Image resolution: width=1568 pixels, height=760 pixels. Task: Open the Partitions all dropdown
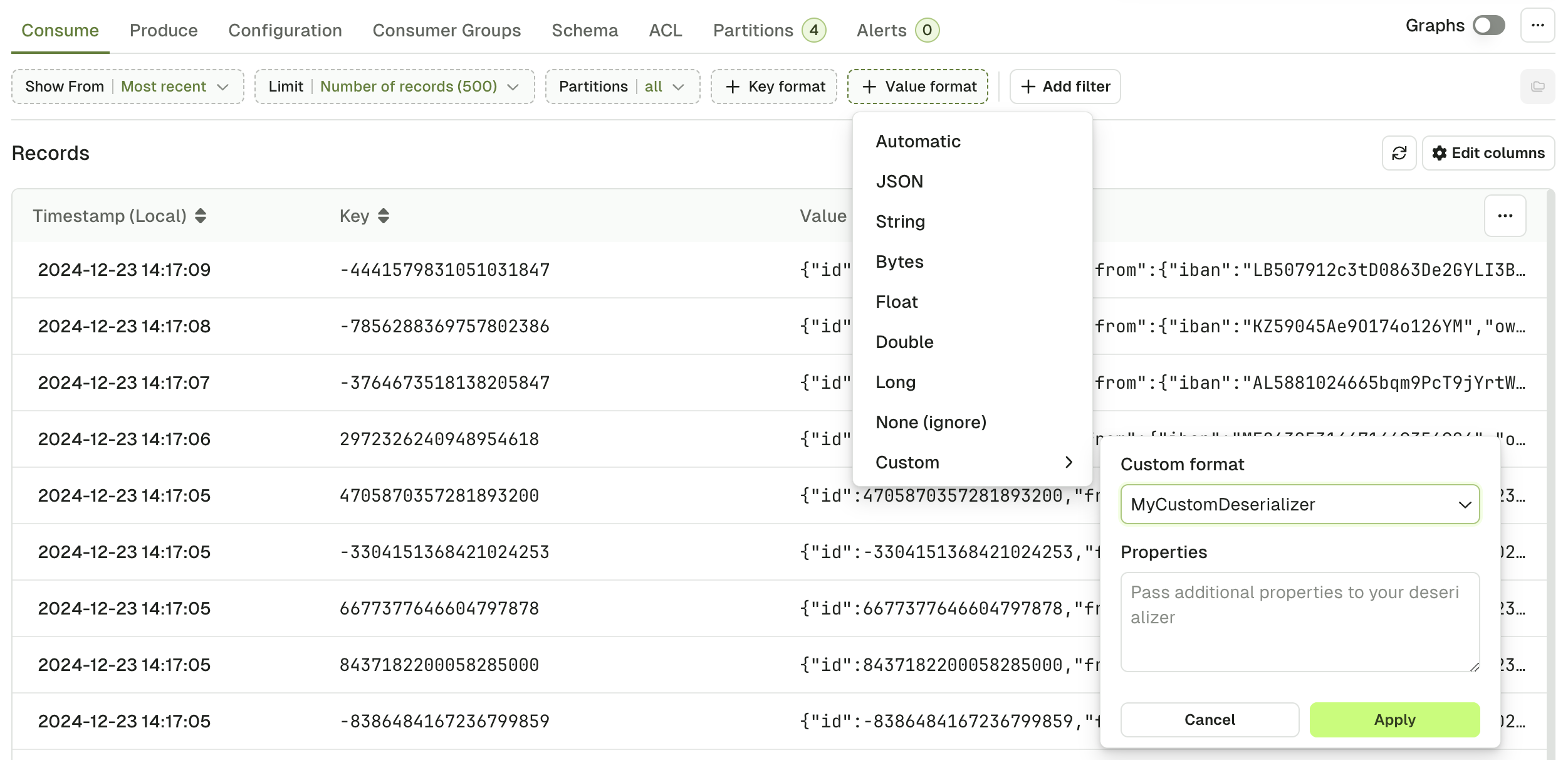coord(623,87)
